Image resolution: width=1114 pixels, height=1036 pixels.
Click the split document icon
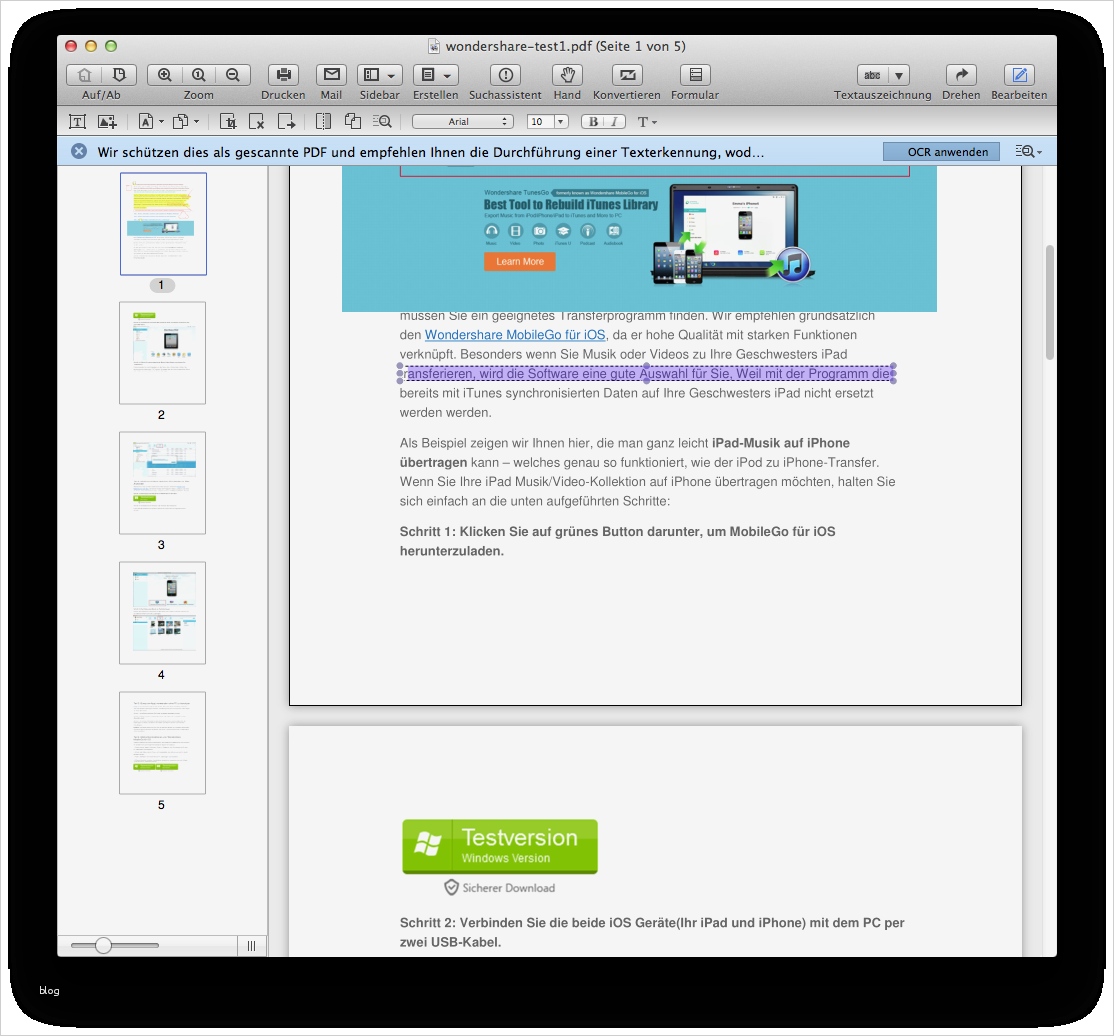pos(323,122)
